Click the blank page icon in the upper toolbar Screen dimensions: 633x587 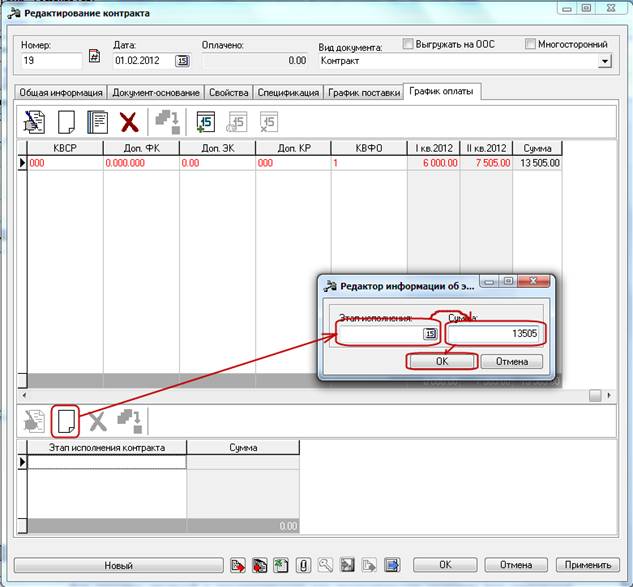click(66, 122)
